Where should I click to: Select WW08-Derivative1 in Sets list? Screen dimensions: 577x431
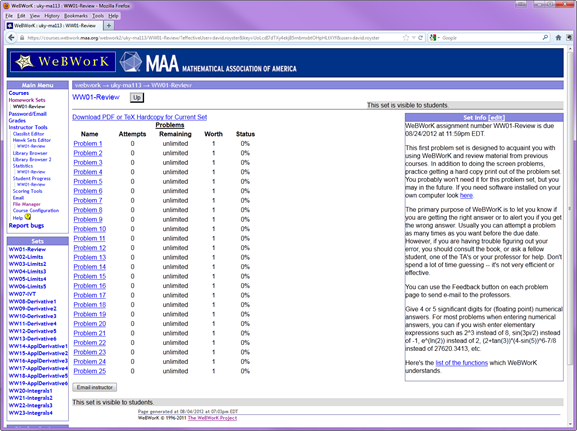[x=32, y=301]
